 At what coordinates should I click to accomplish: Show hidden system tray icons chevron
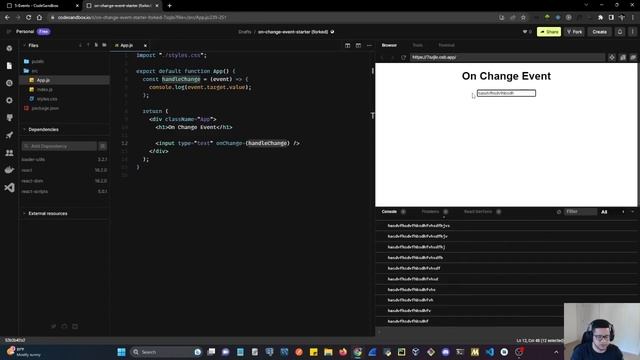coord(556,352)
